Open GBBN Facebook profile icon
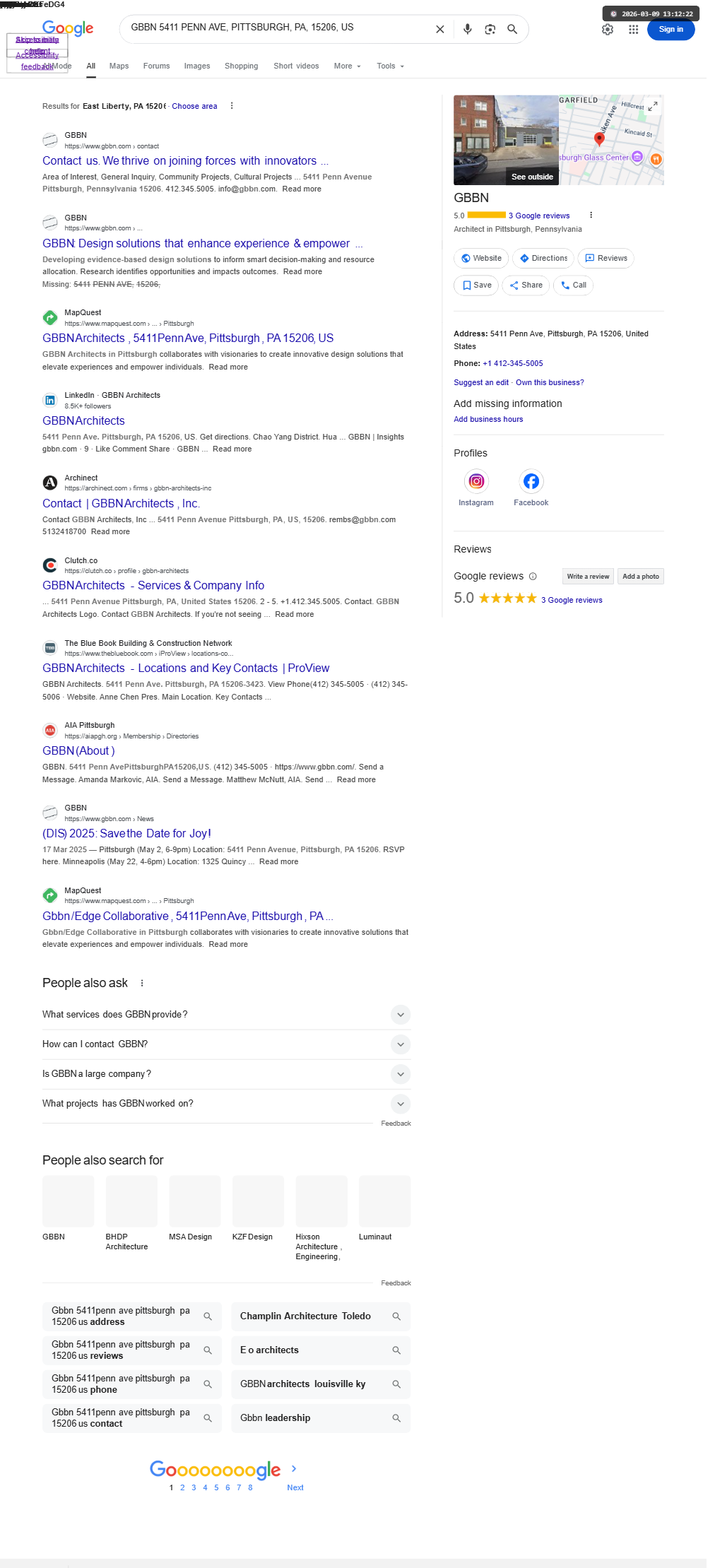 click(531, 482)
